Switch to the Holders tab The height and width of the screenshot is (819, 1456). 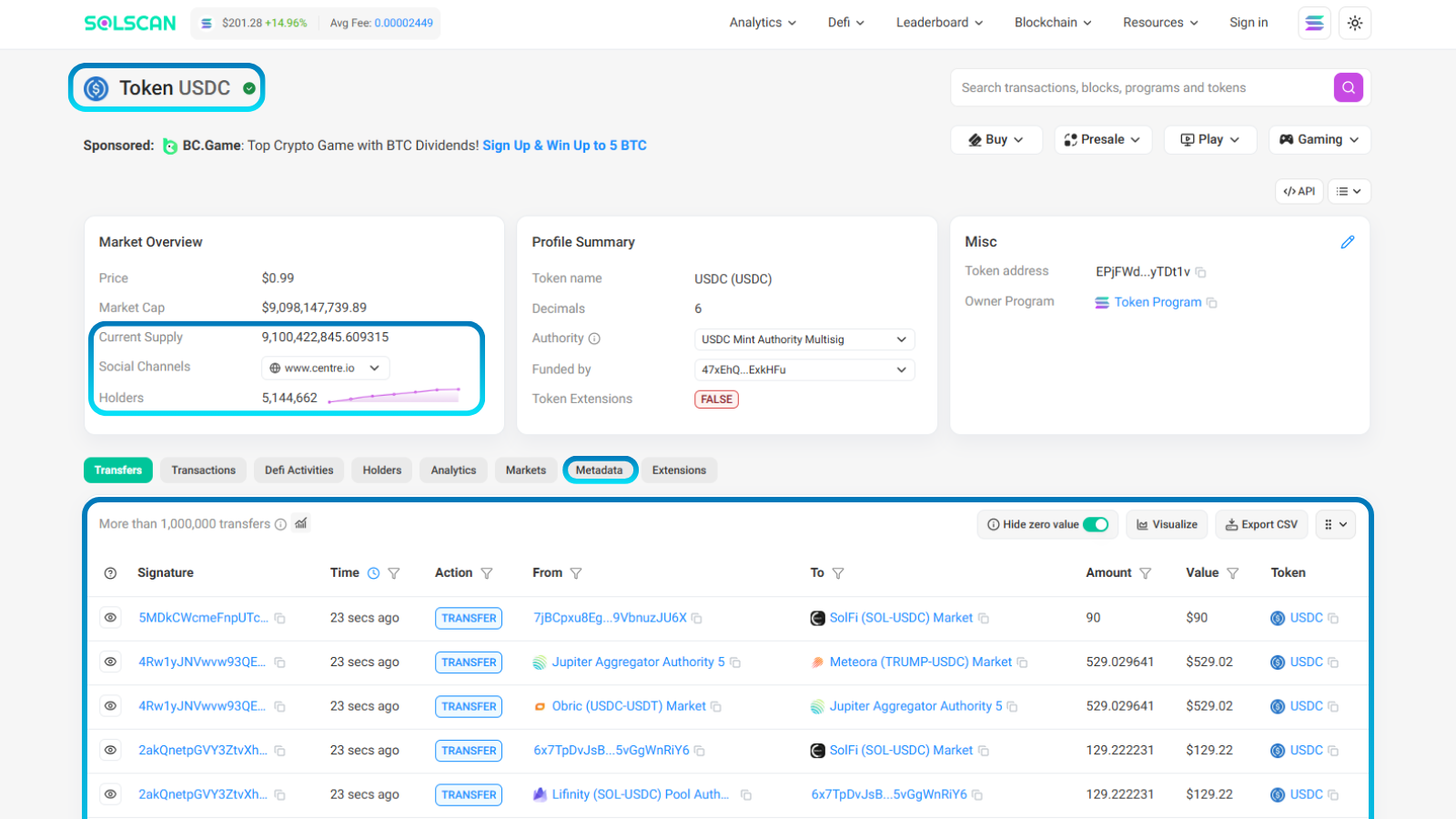(382, 470)
